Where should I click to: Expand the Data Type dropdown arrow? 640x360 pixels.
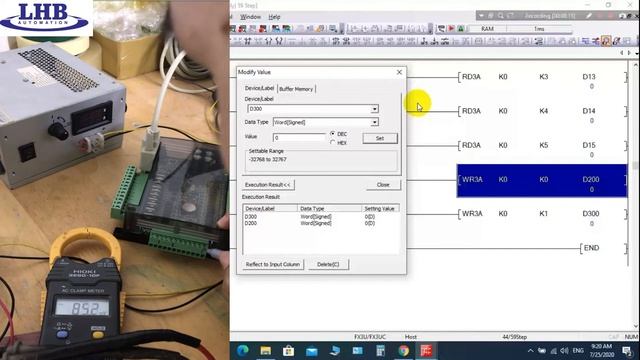point(374,122)
